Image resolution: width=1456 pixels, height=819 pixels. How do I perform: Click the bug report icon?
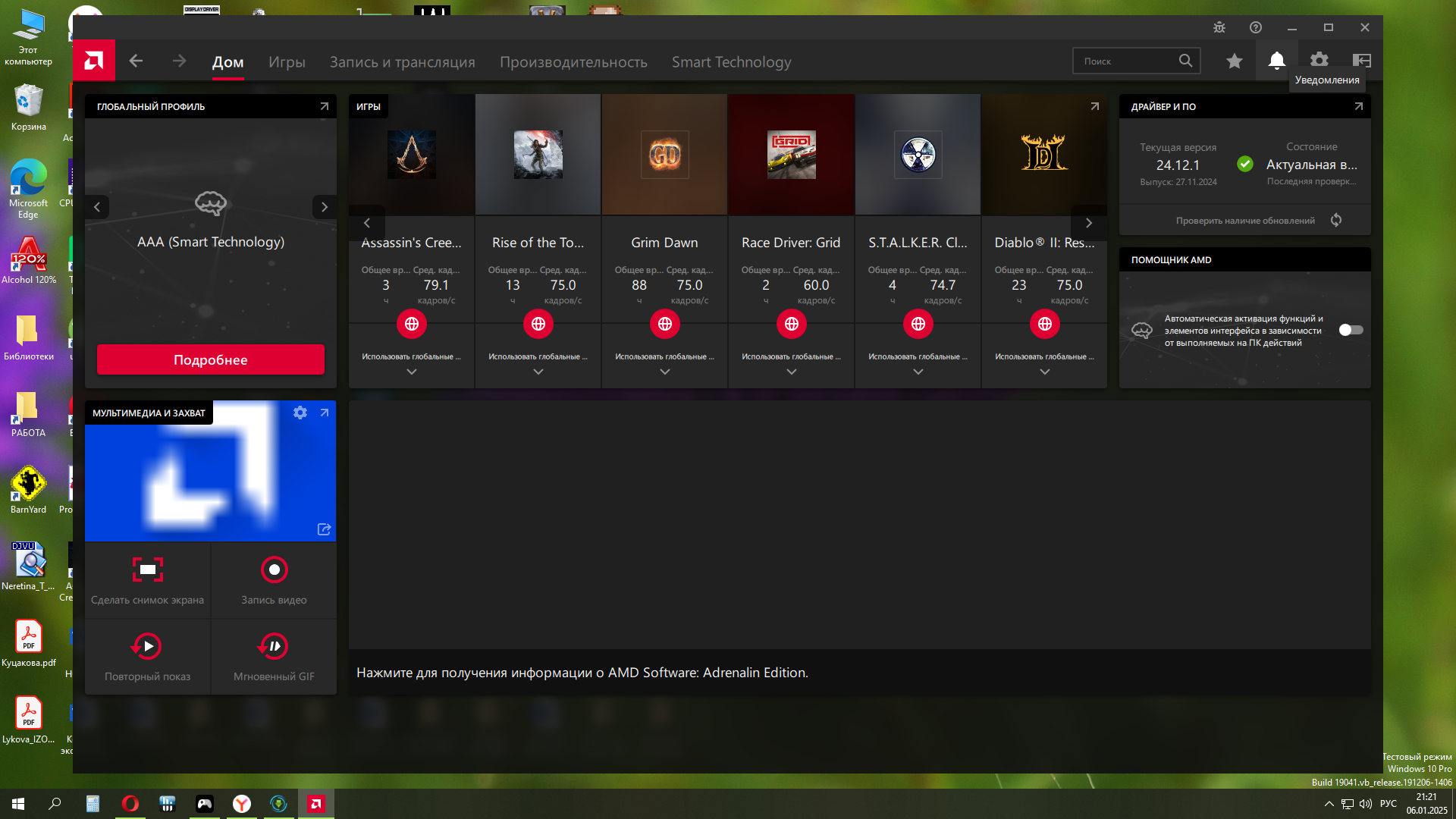pos(1219,27)
